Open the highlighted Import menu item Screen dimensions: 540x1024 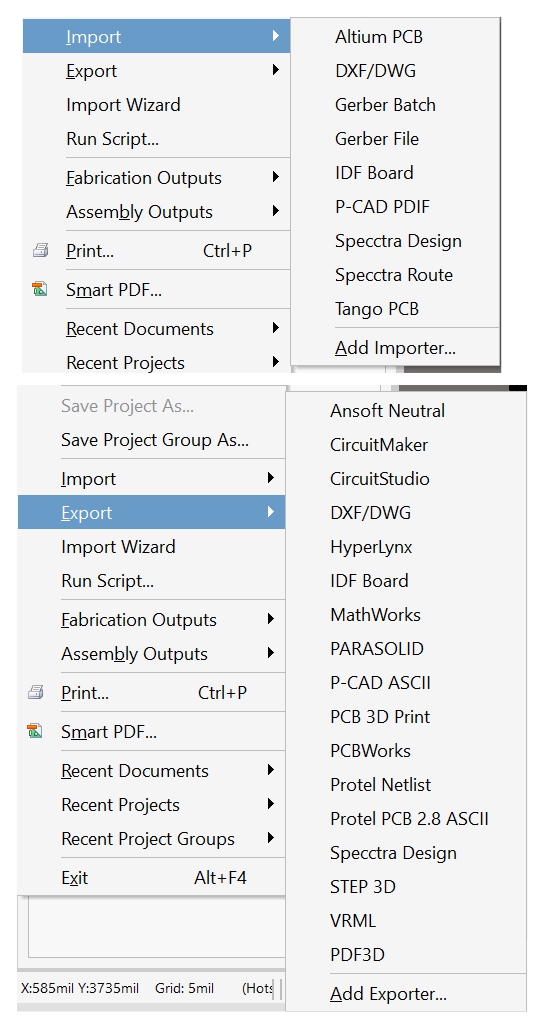click(157, 37)
